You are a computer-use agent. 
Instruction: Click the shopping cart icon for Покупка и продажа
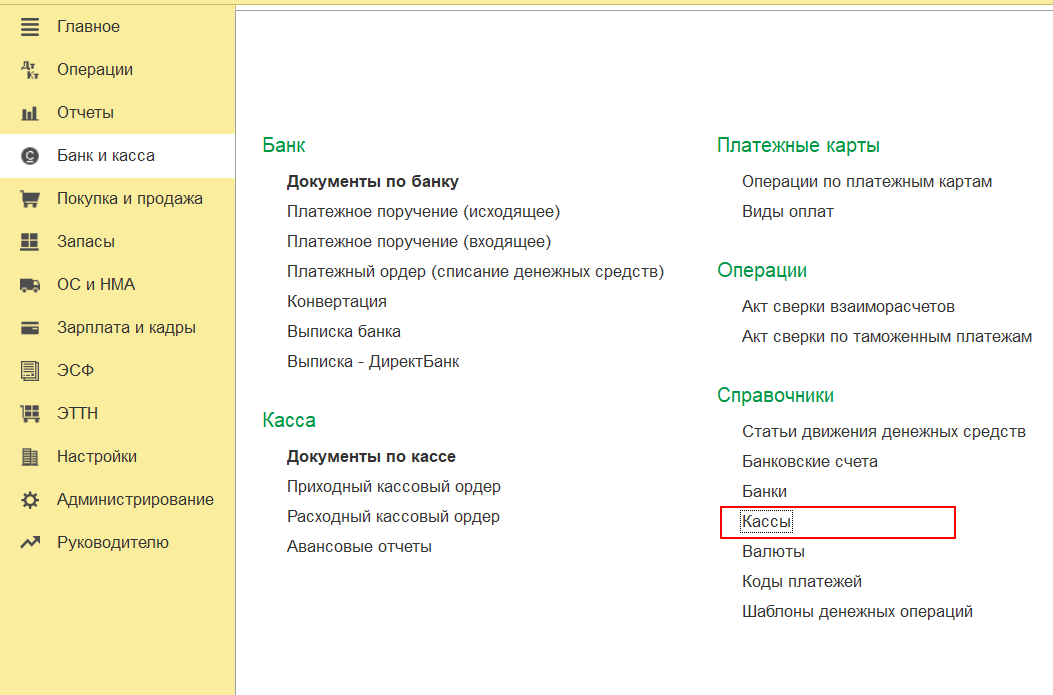(x=30, y=199)
